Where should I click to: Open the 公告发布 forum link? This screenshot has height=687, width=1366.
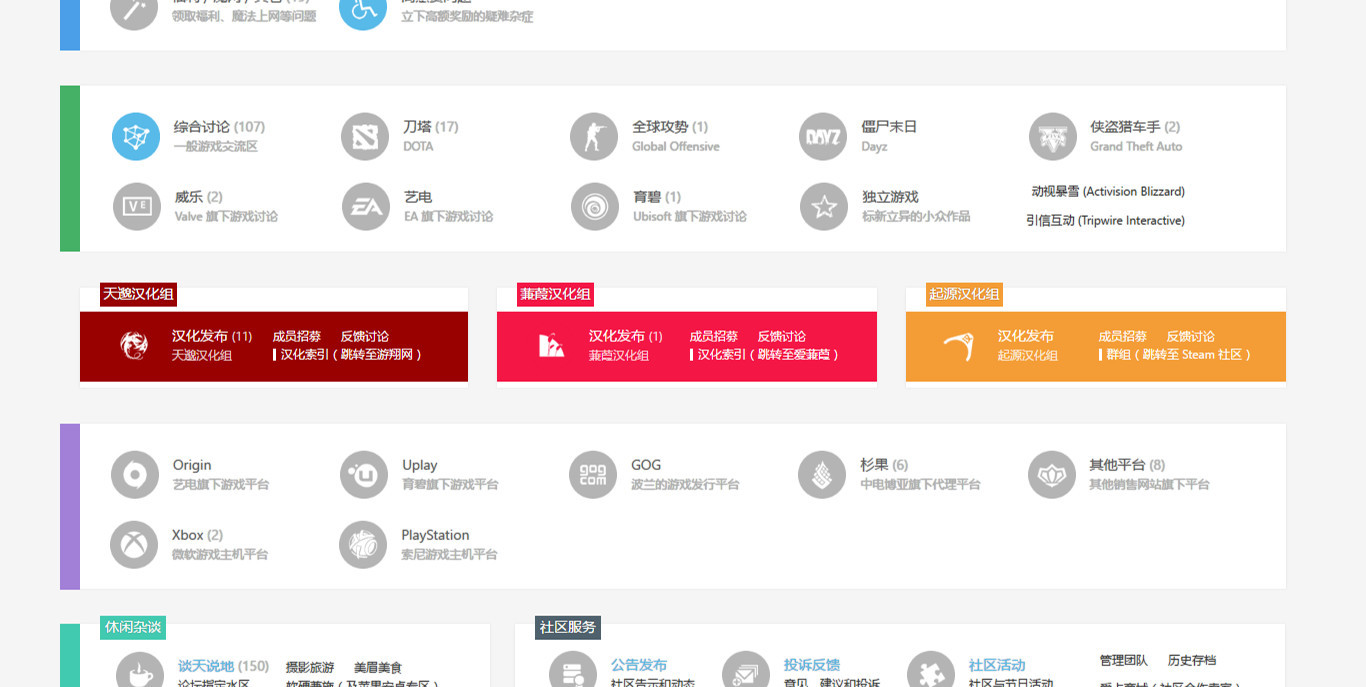[x=639, y=665]
